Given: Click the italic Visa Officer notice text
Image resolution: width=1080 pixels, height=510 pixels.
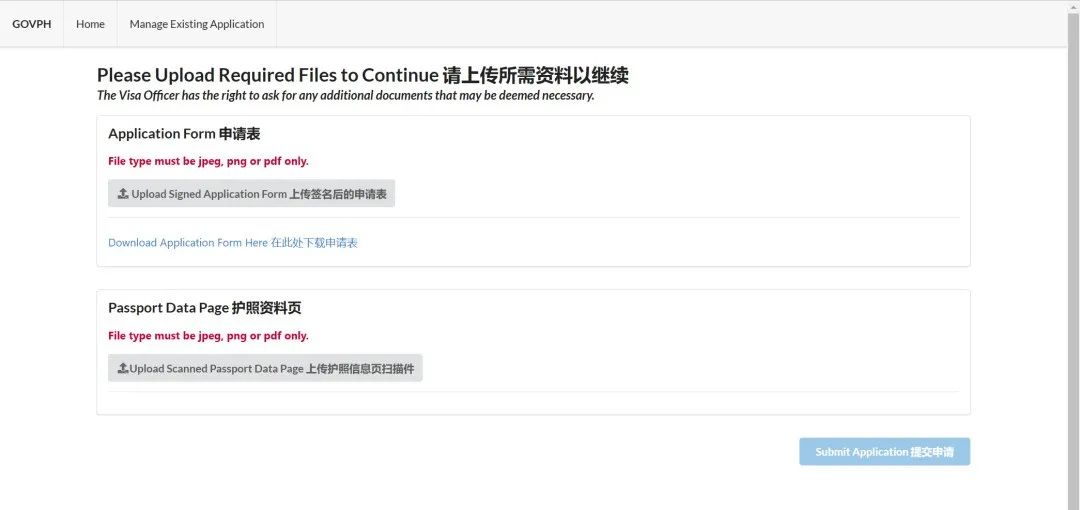Looking at the screenshot, I should (345, 96).
